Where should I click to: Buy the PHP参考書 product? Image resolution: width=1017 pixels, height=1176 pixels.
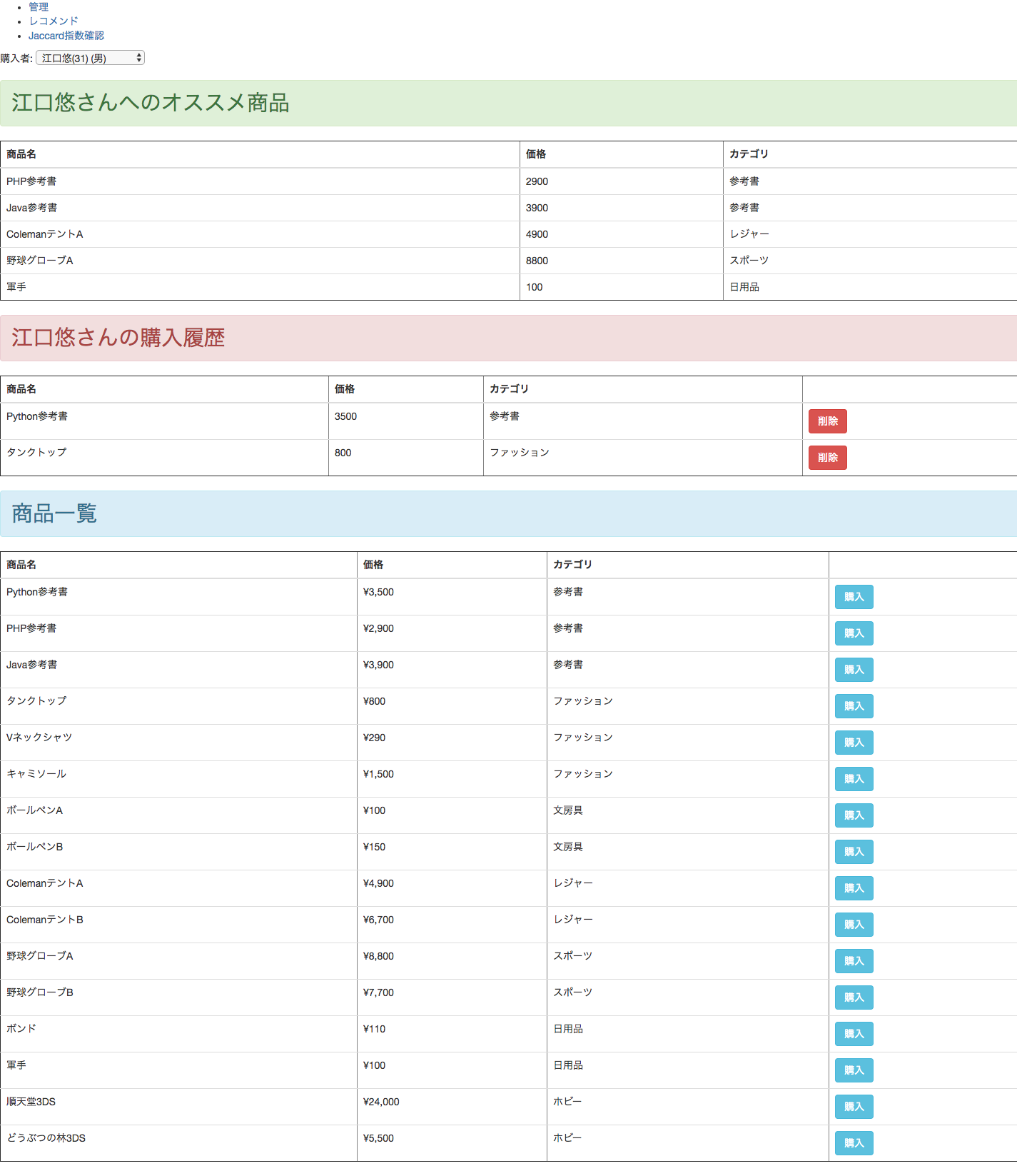coord(854,633)
